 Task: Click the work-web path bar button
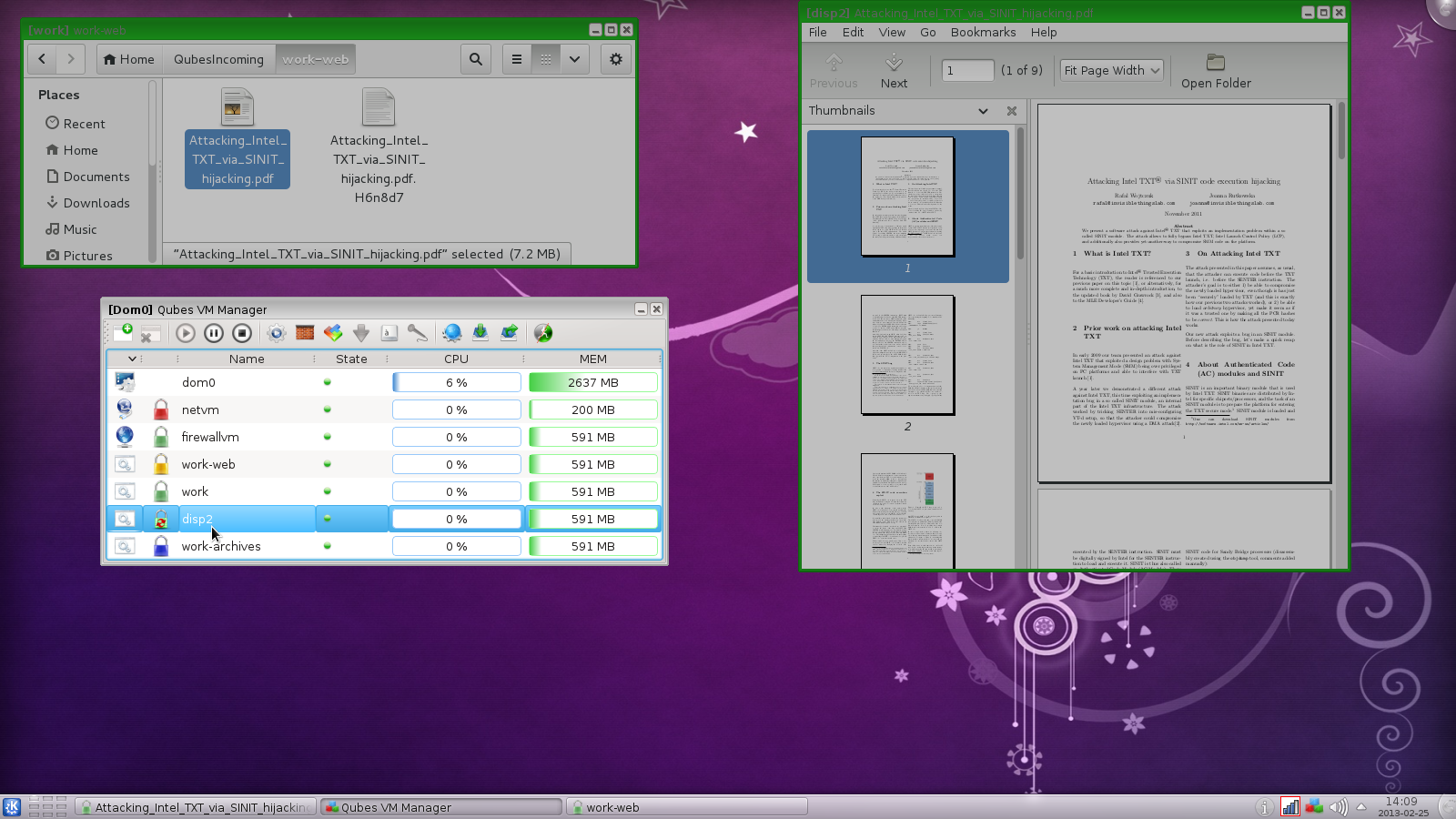[x=315, y=59]
